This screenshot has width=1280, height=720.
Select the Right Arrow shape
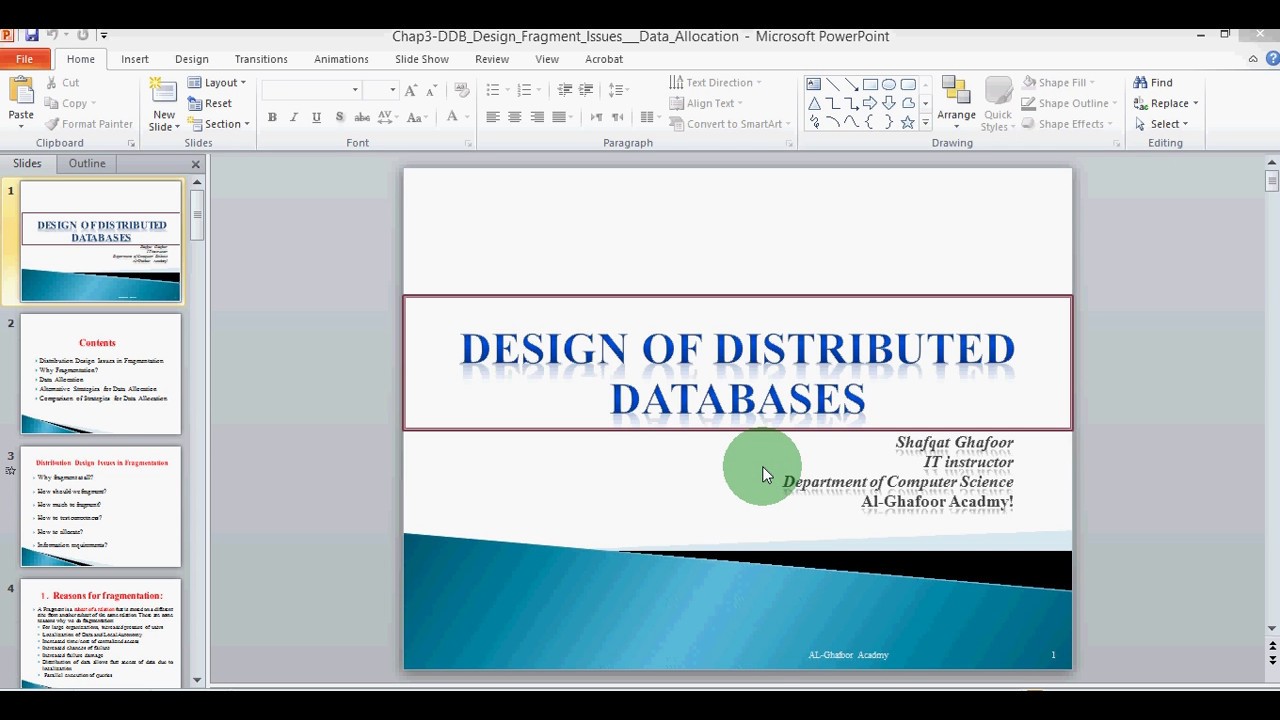[870, 103]
